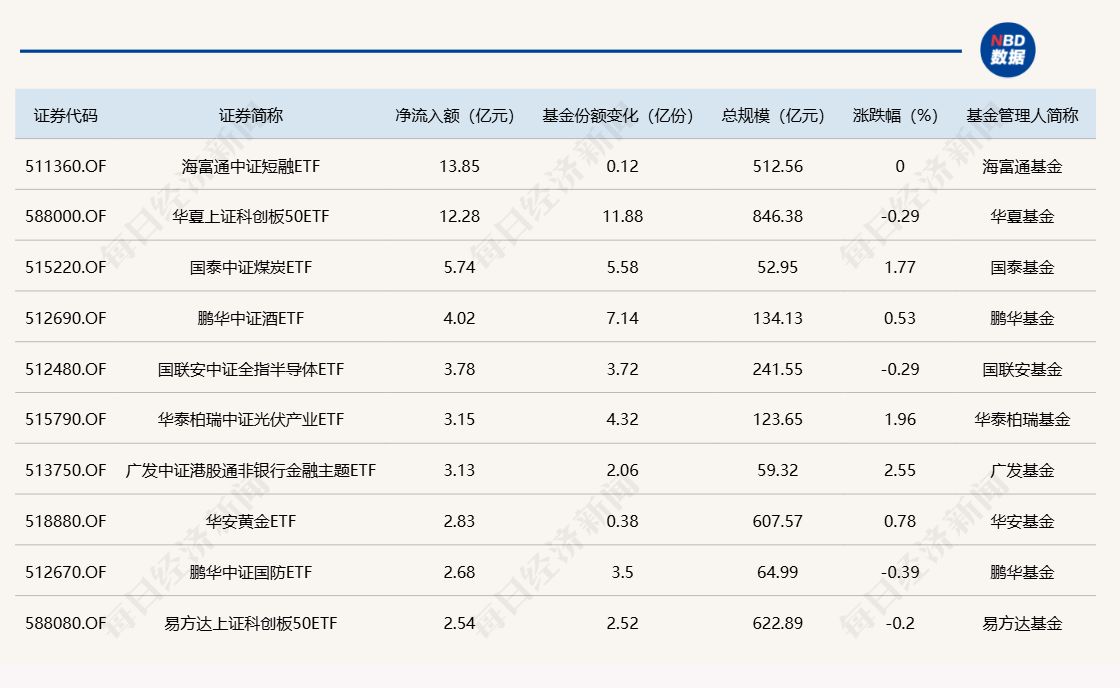
Task: Click fund name 海富通中证短融ETF
Action: point(251,166)
